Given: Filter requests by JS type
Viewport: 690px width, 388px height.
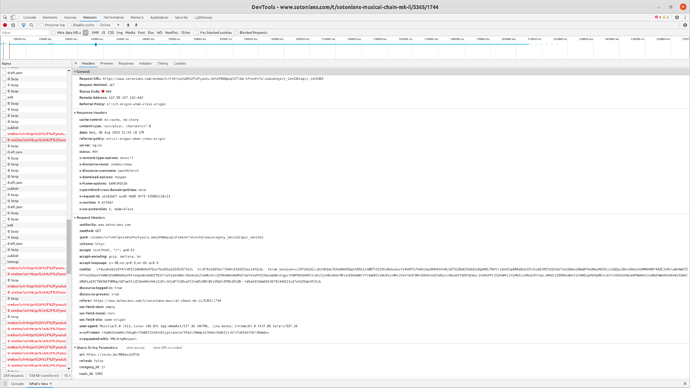Looking at the screenshot, I should (x=103, y=33).
